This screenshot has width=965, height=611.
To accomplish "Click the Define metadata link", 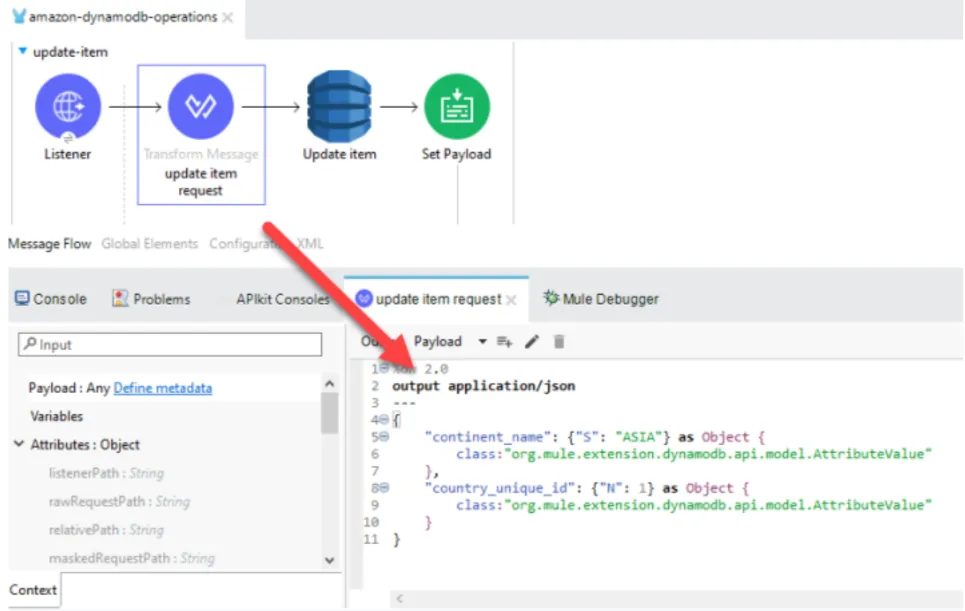I will [163, 388].
